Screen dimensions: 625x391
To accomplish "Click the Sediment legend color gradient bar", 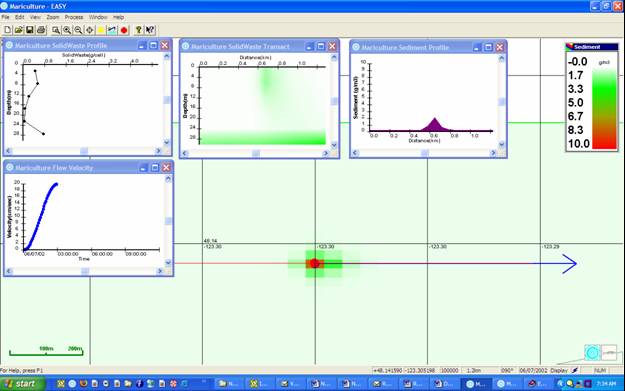I will click(x=604, y=109).
